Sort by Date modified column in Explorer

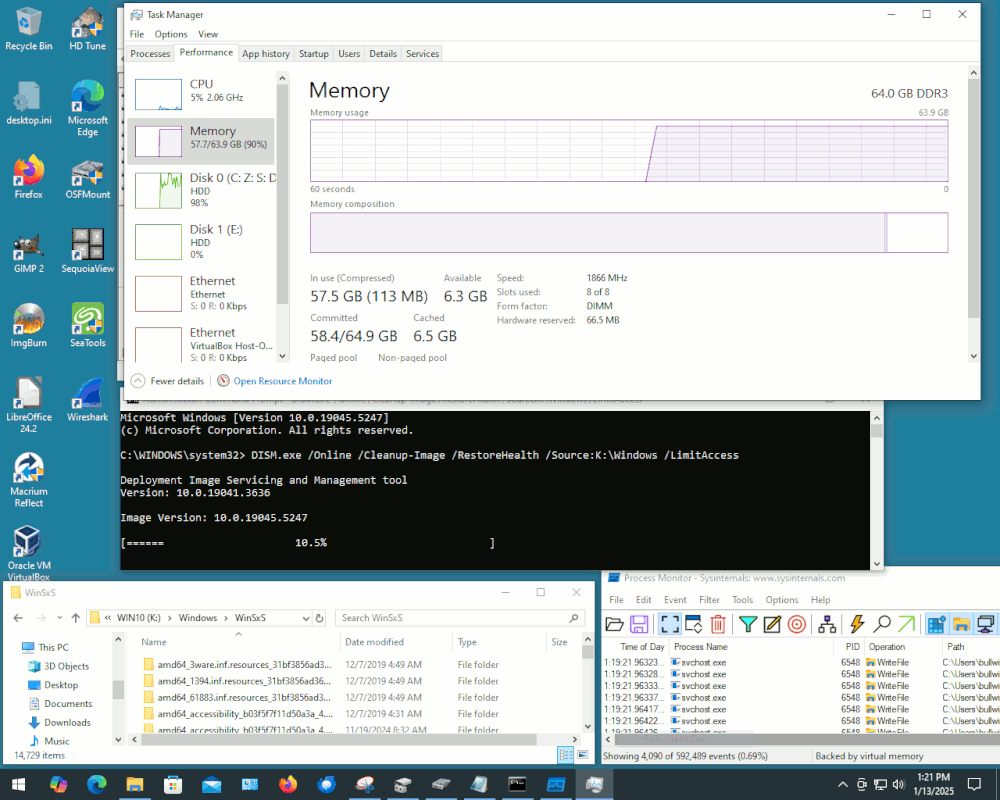374,642
